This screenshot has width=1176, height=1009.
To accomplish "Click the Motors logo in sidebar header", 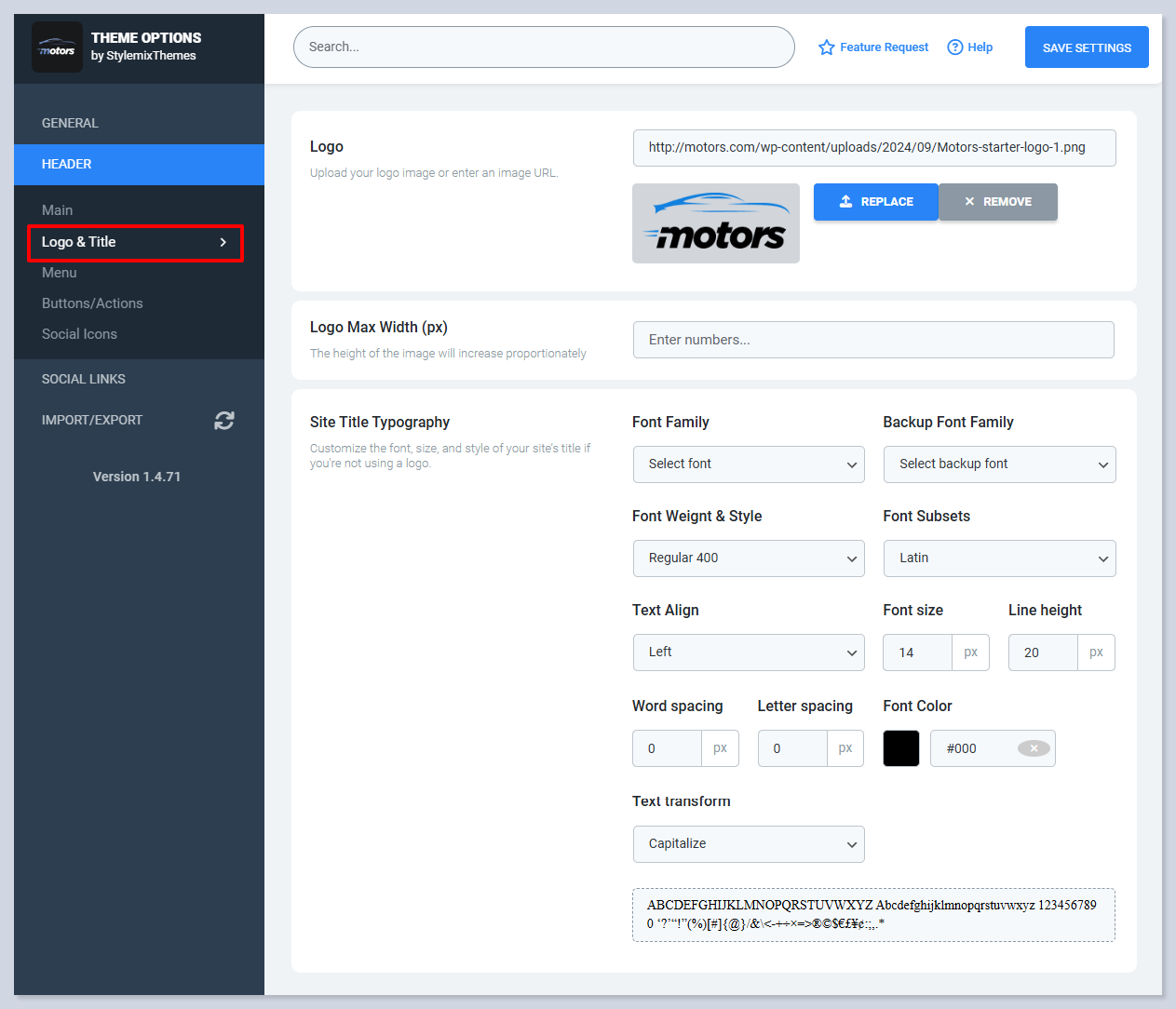I will [x=57, y=47].
